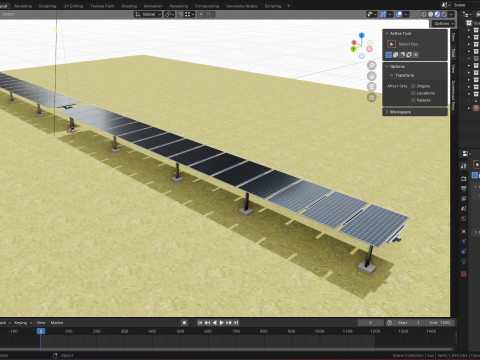This screenshot has height=360, width=480.
Task: Click the End frame field
Action: [x=440, y=323]
